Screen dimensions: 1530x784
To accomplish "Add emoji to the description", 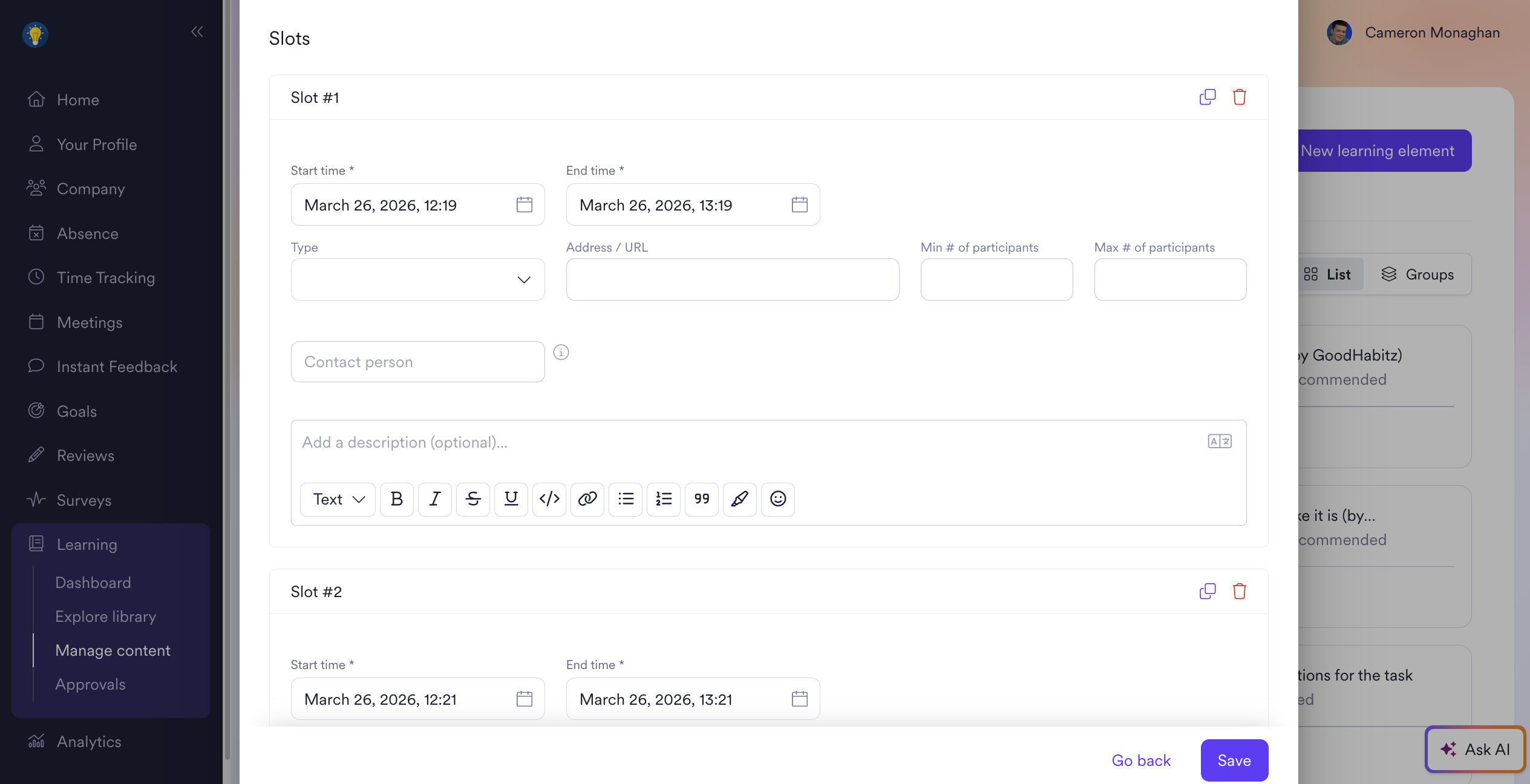I will tap(777, 499).
